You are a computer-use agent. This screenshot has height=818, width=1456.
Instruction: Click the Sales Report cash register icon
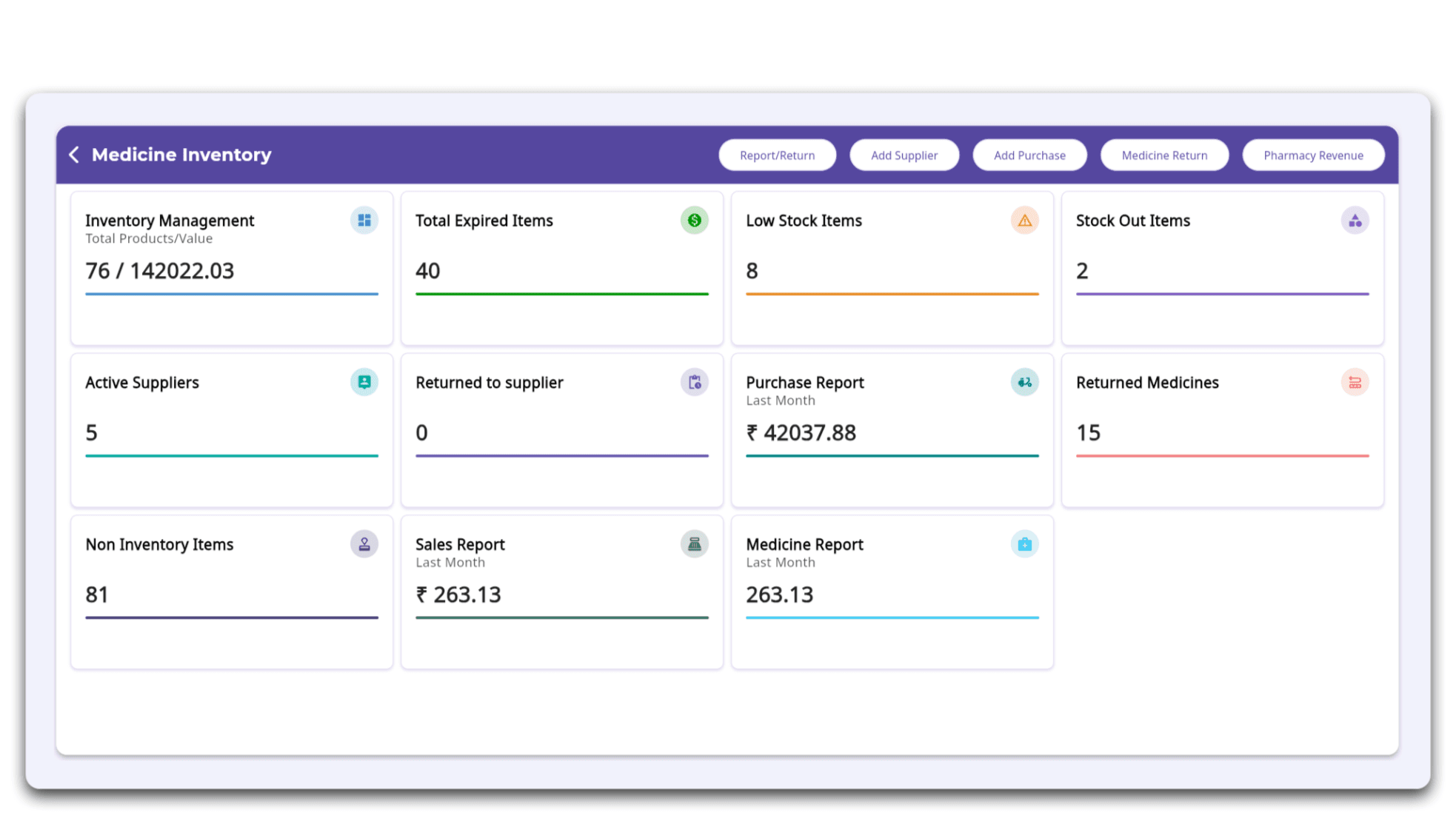point(695,544)
